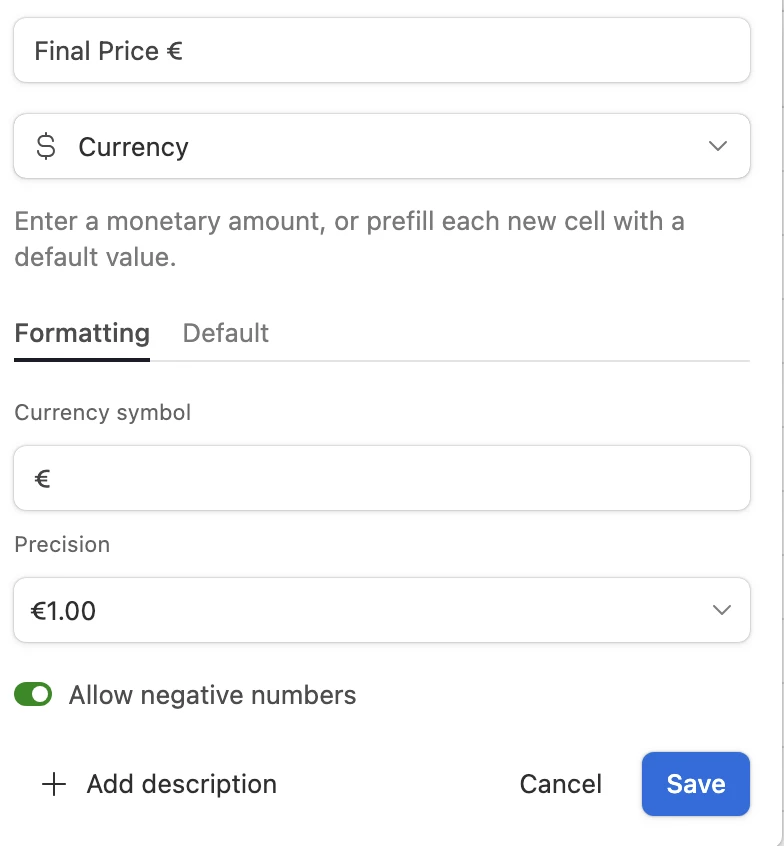The image size is (784, 846).
Task: Switch to the Formatting tab
Action: 82,333
